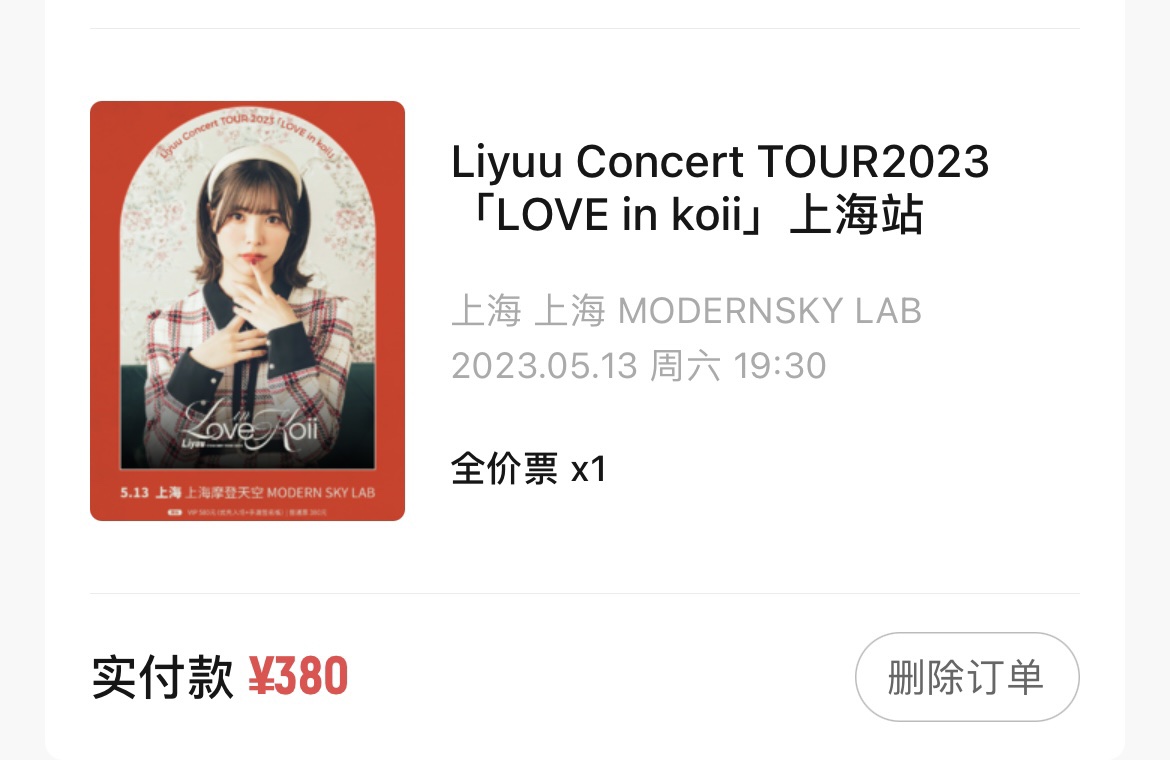Click the small price line on the poster's bottom edge
Image resolution: width=1170 pixels, height=760 pixels.
click(x=248, y=512)
